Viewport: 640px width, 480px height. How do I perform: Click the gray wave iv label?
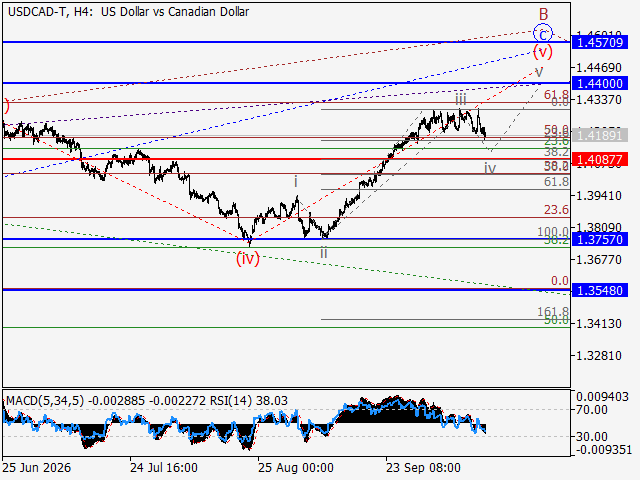[490, 168]
